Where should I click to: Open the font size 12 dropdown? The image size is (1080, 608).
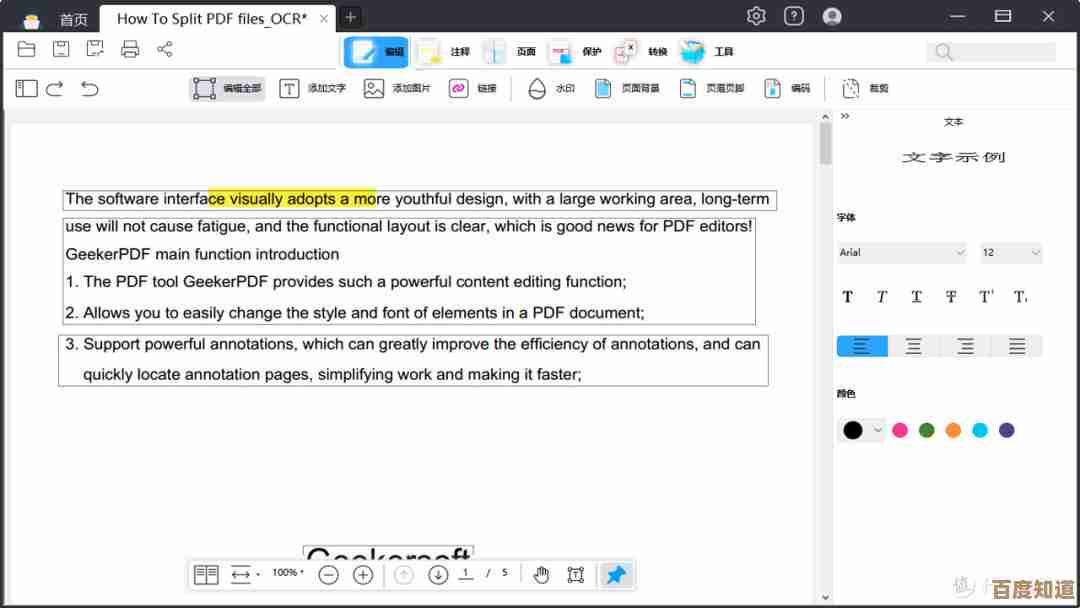click(x=1010, y=253)
